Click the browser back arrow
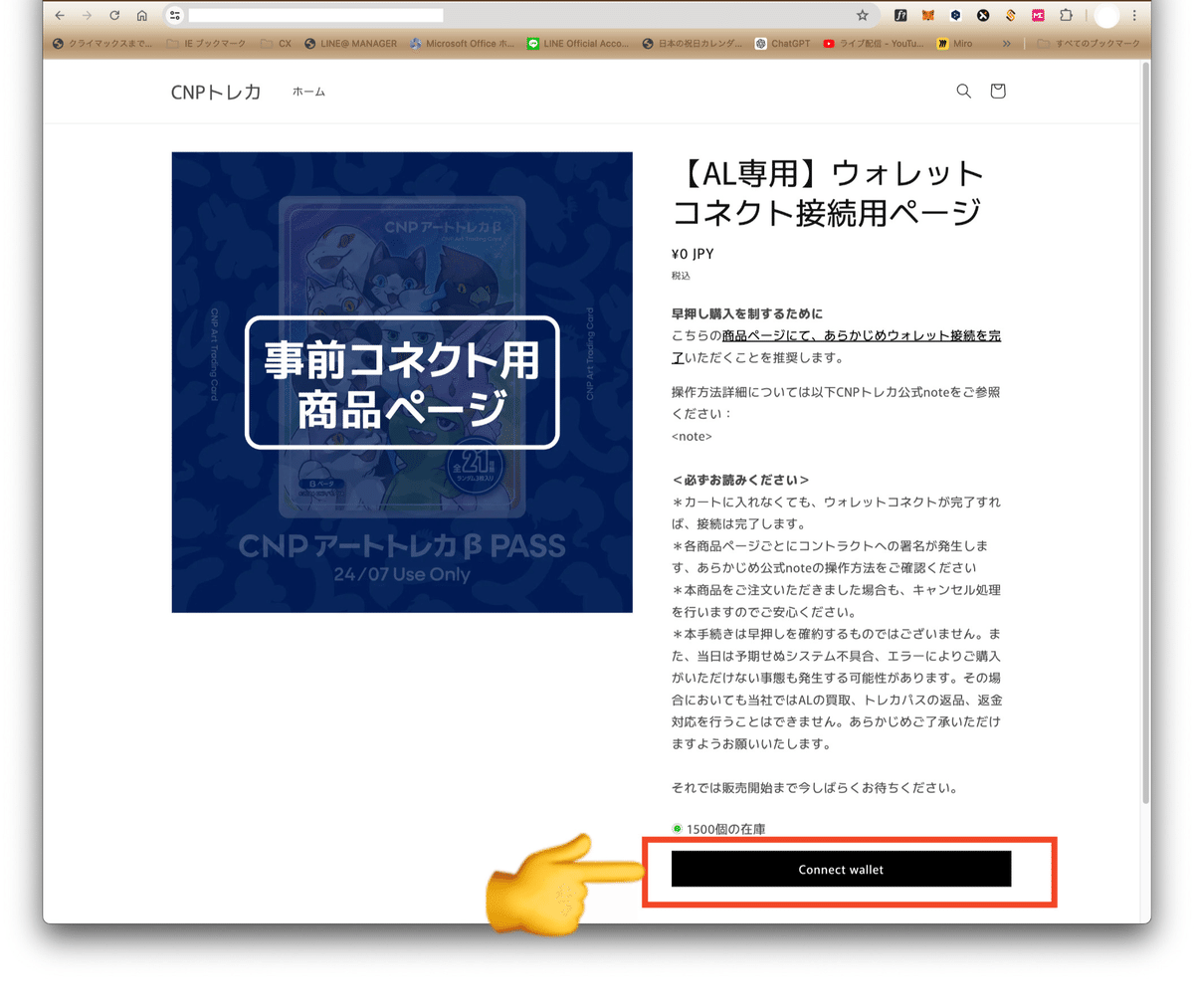Image resolution: width=1194 pixels, height=1008 pixels. click(x=60, y=15)
